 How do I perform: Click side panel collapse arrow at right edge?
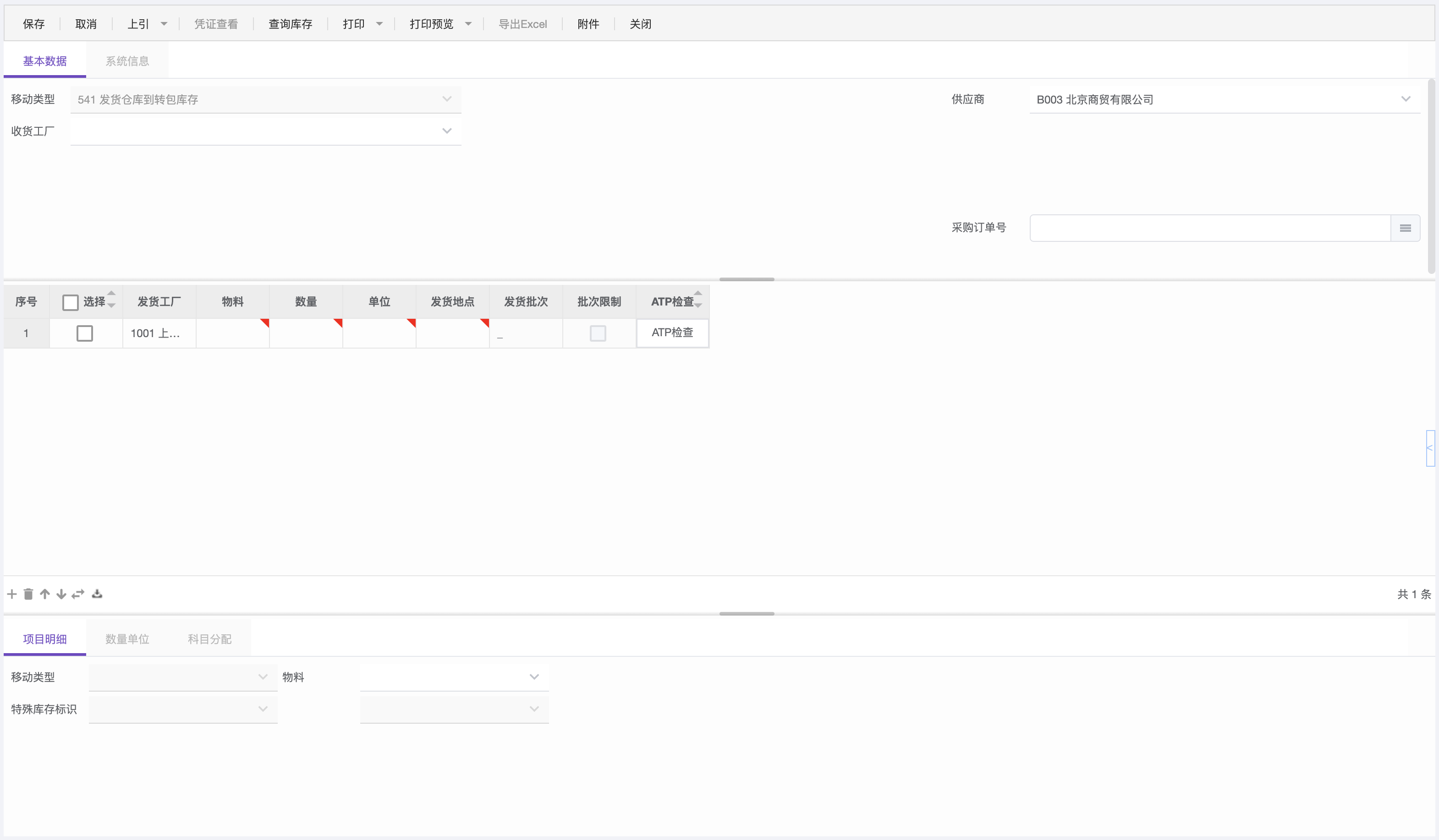point(1429,448)
